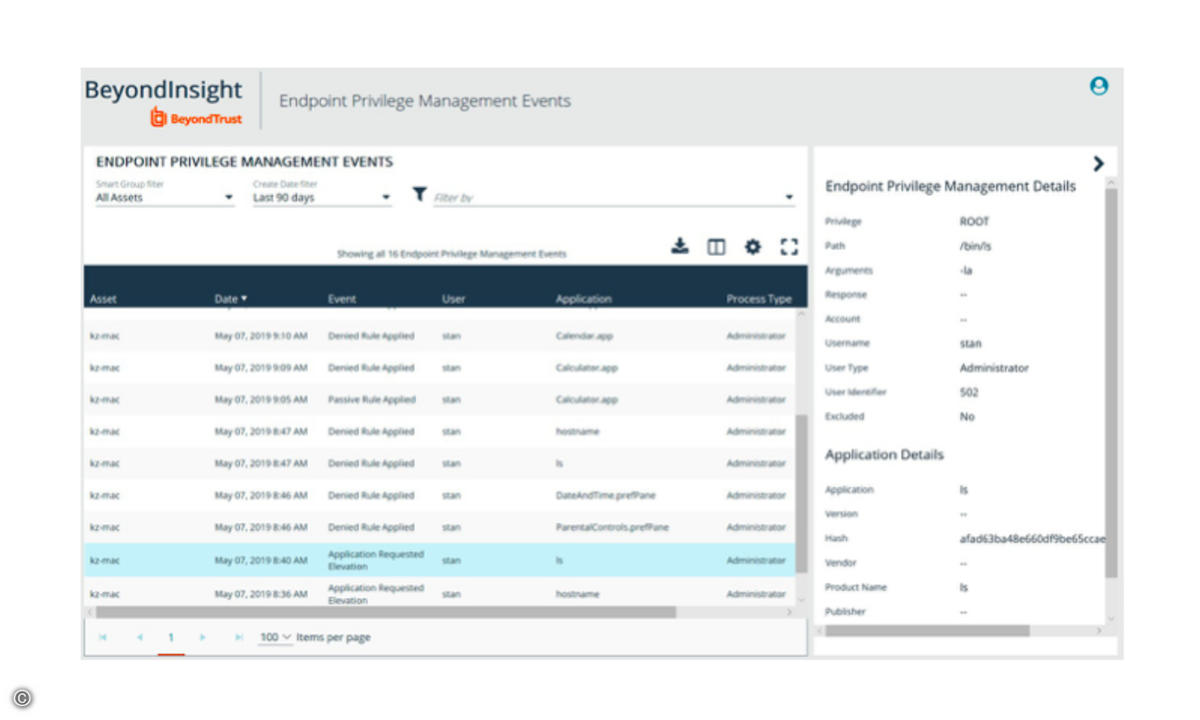1200x720 pixels.
Task: Click the User Identifier 502 value
Action: [x=968, y=393]
